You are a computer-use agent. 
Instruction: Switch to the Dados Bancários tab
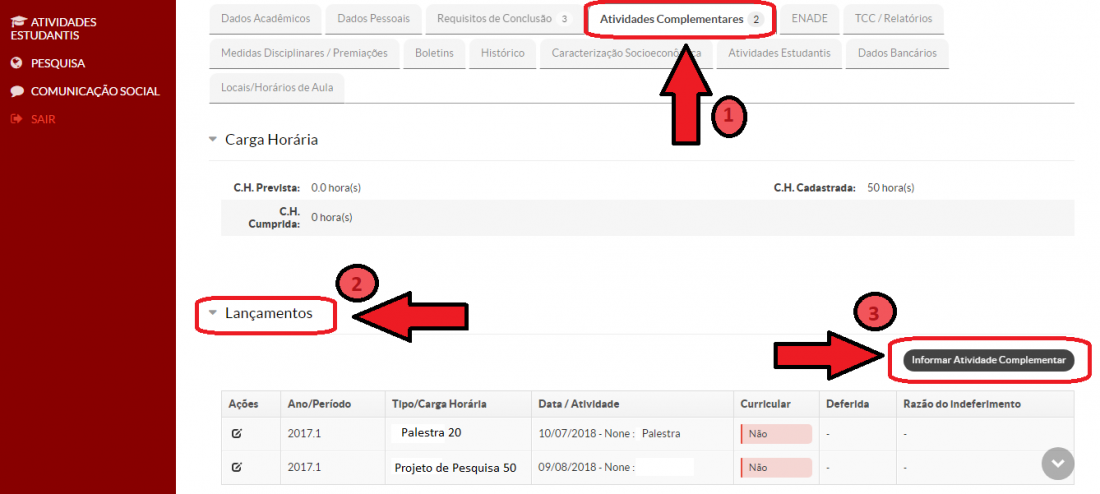coord(897,53)
